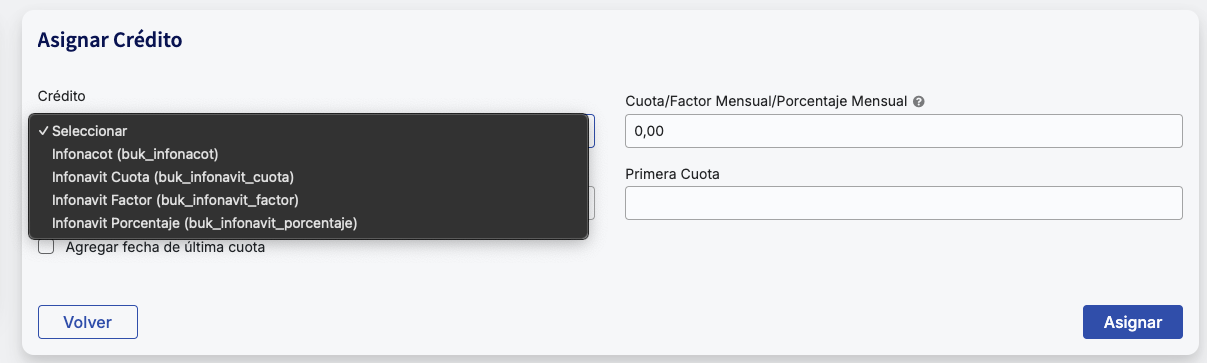
Task: Click into the Primera Cuota field
Action: [904, 203]
